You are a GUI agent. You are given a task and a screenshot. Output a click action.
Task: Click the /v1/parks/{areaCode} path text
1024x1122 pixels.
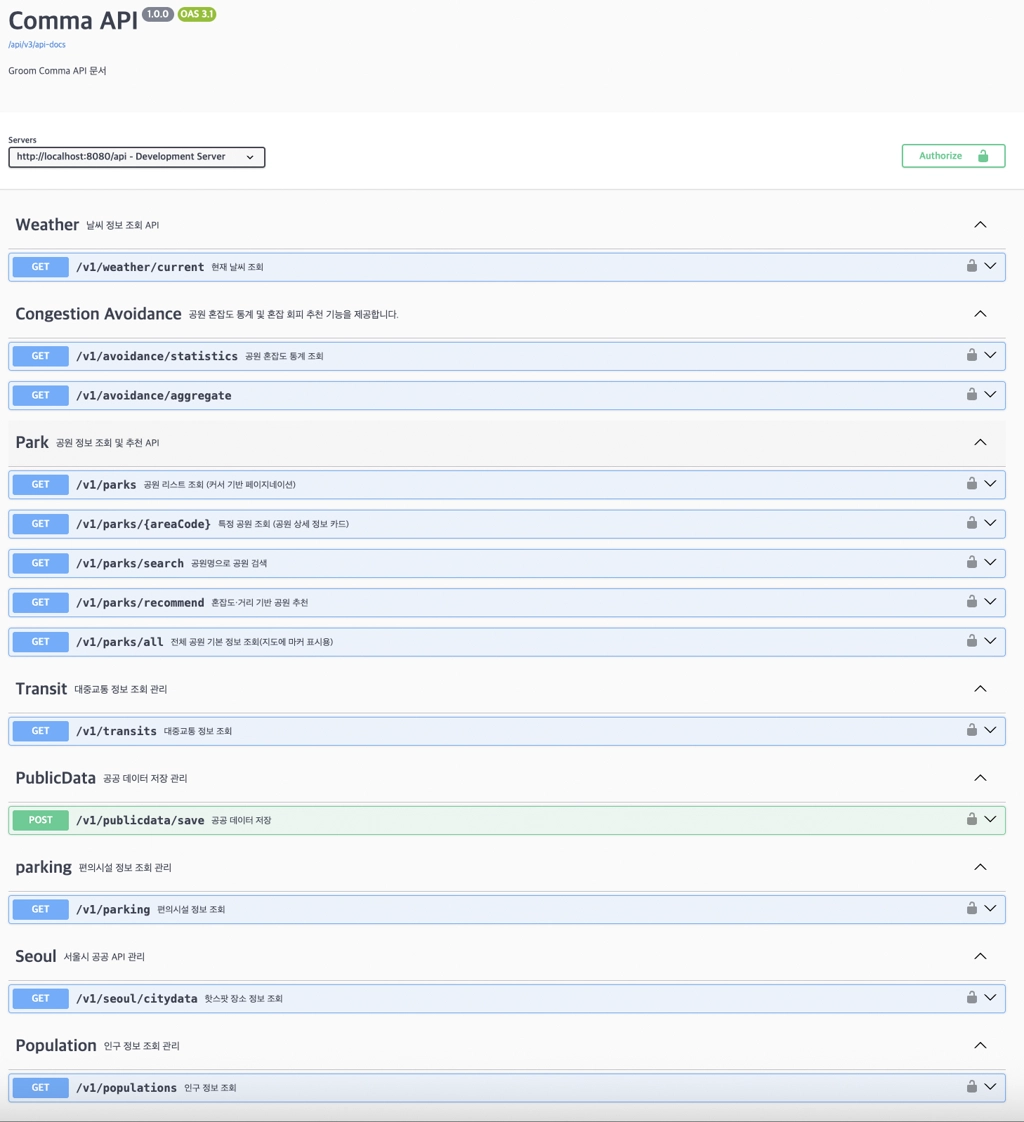[x=144, y=524]
